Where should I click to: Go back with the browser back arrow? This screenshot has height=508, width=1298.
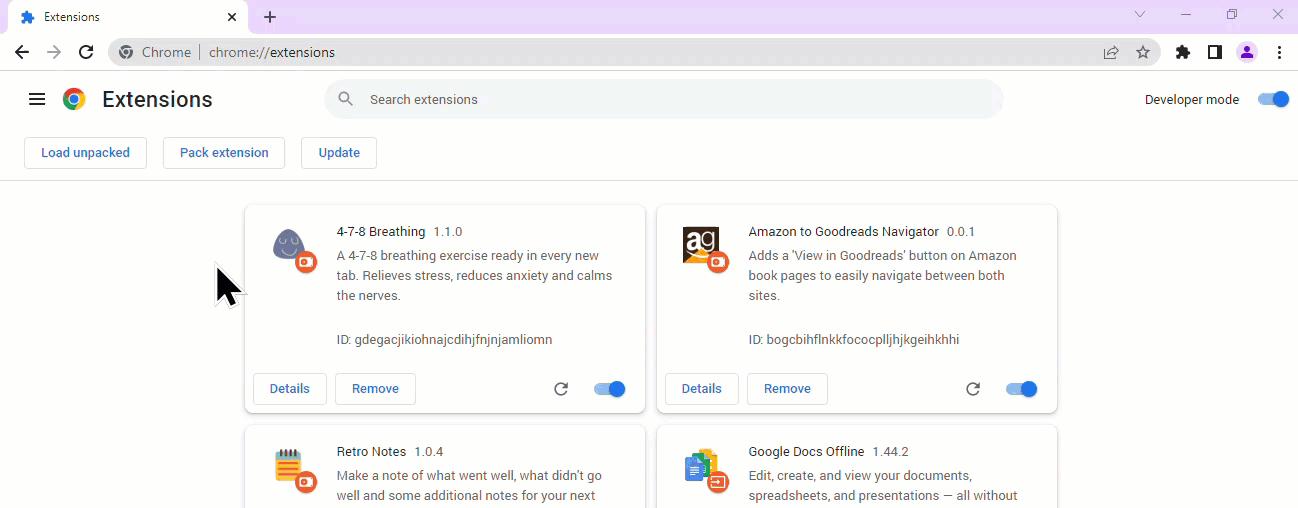pos(22,52)
